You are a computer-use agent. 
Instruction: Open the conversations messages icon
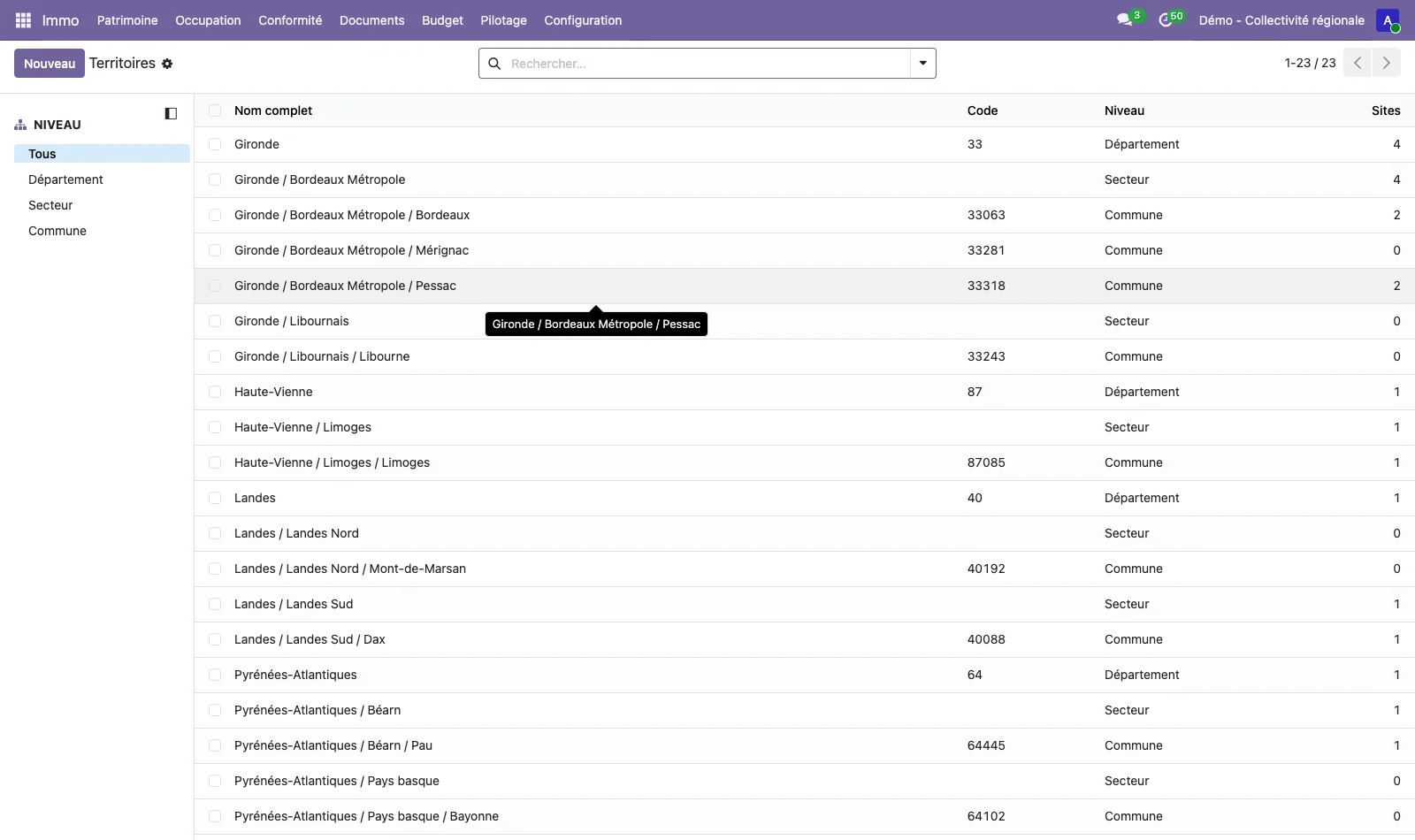1125,20
